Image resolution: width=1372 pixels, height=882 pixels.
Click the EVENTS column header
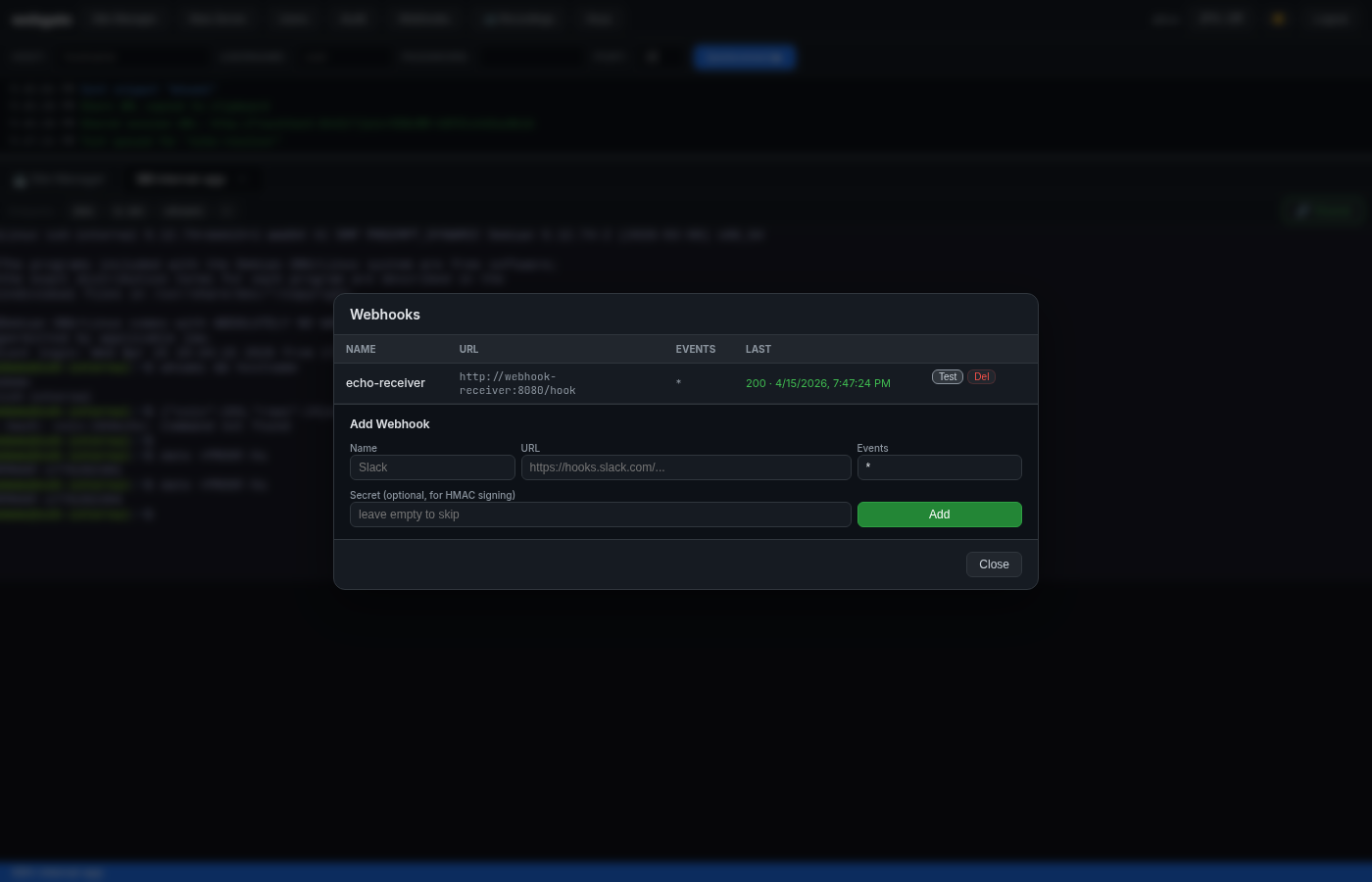695,349
